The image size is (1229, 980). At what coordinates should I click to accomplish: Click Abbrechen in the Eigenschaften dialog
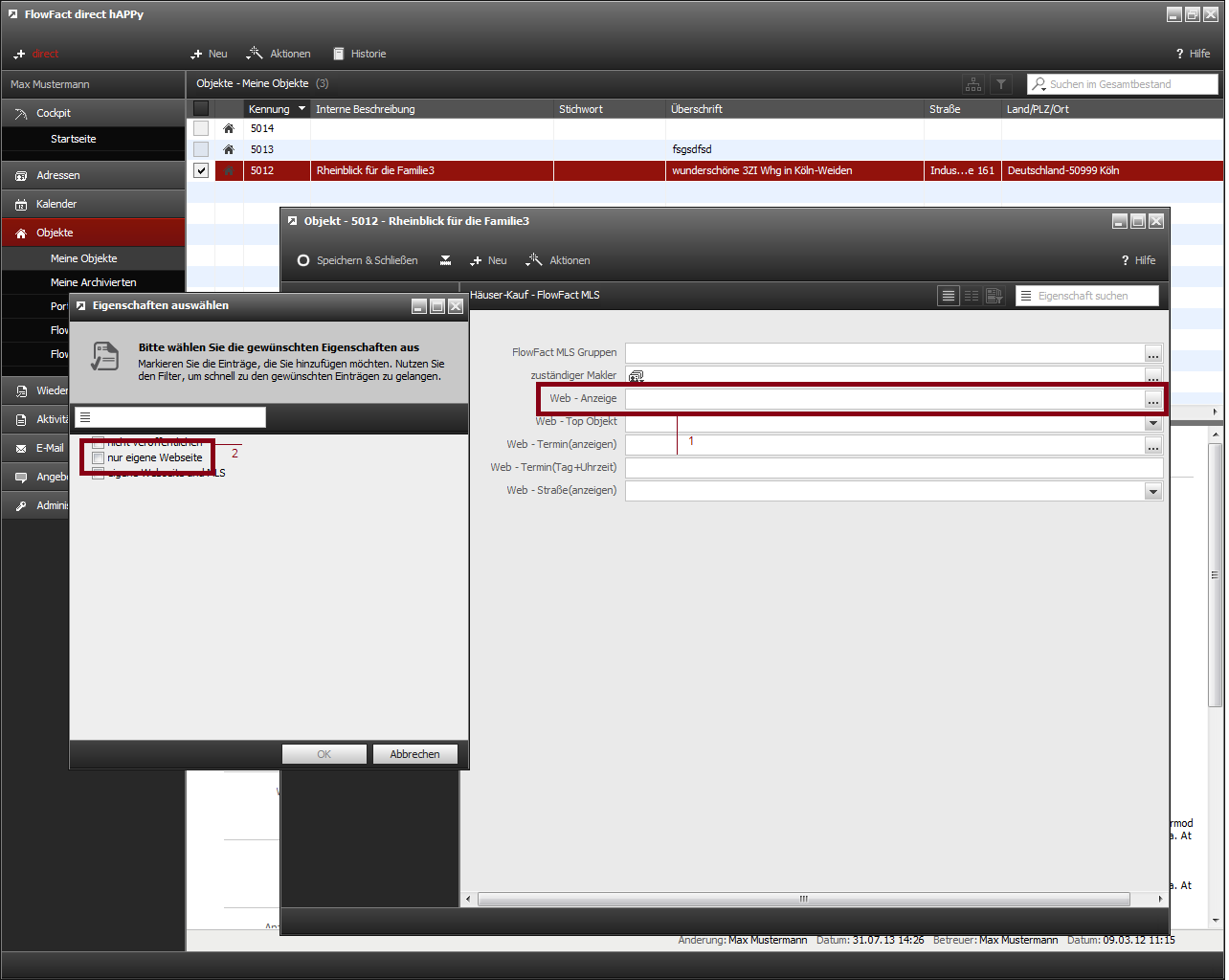pyautogui.click(x=414, y=754)
